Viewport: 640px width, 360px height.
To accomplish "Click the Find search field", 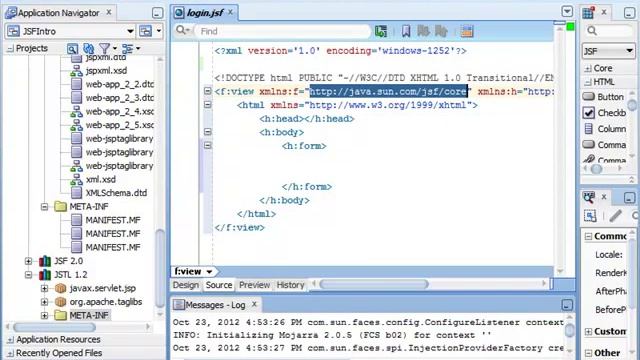I will coord(283,31).
